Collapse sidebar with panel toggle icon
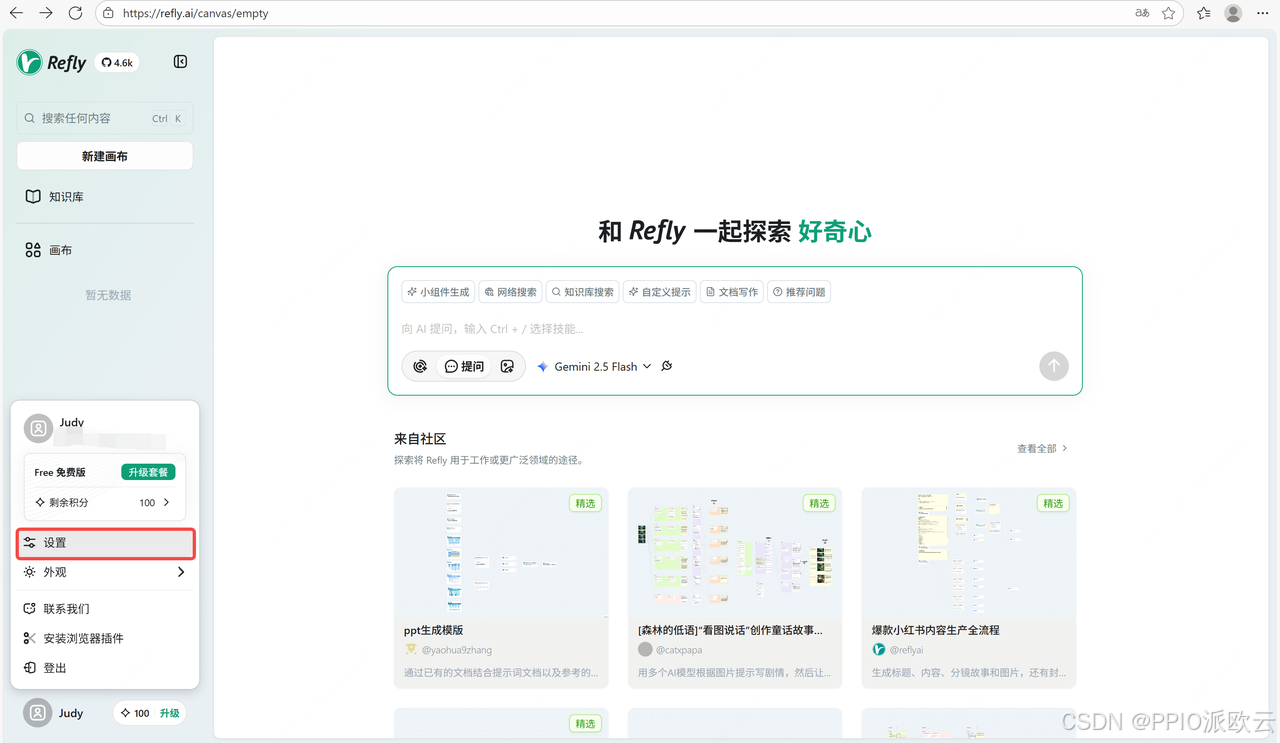The image size is (1280, 743). coord(181,62)
